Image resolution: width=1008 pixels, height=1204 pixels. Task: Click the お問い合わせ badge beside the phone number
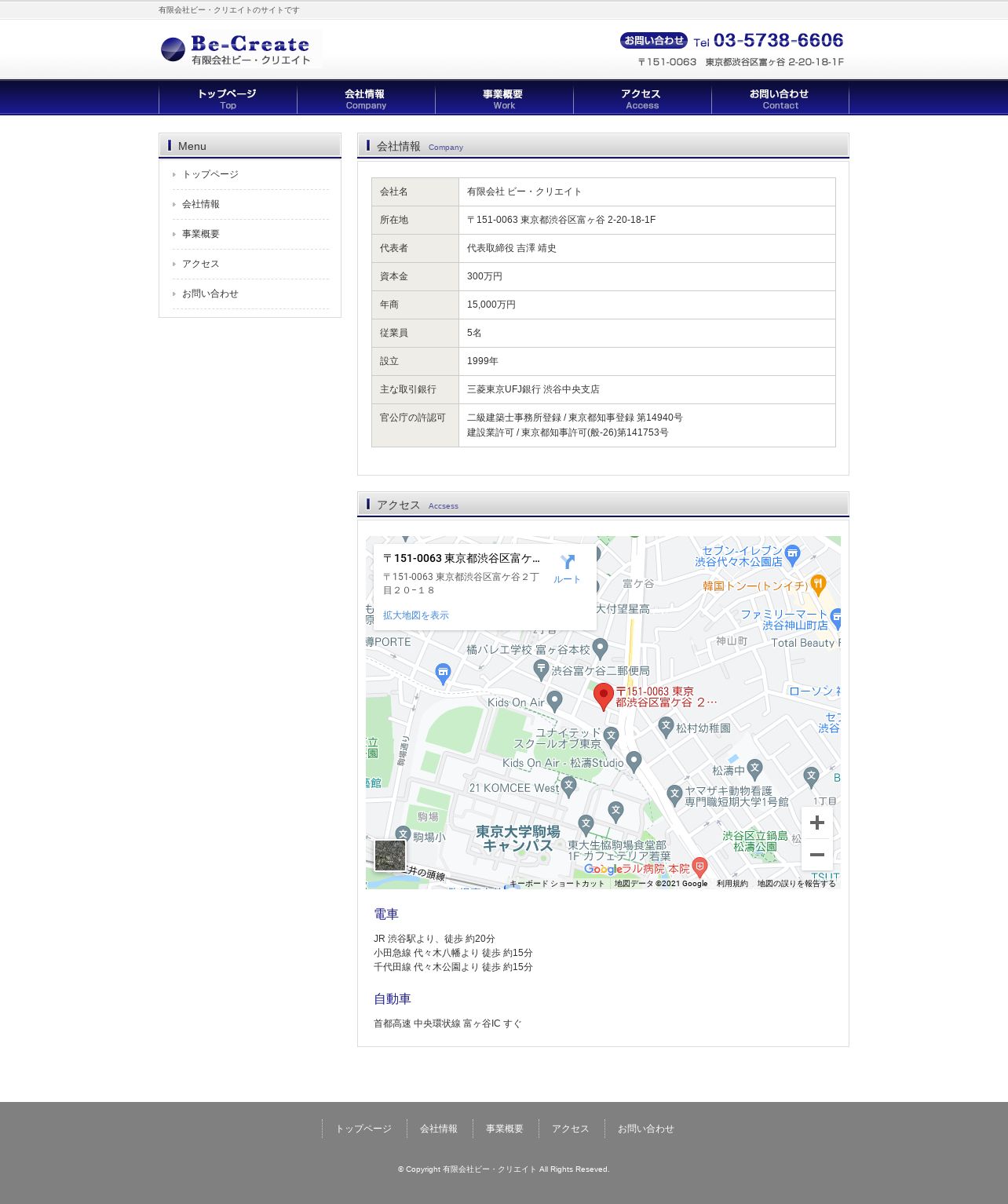click(x=654, y=41)
